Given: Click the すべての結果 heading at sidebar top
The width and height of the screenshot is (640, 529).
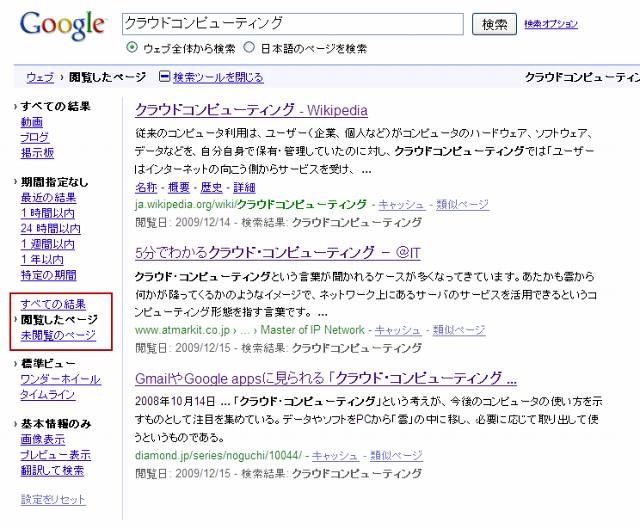Looking at the screenshot, I should 56,107.
